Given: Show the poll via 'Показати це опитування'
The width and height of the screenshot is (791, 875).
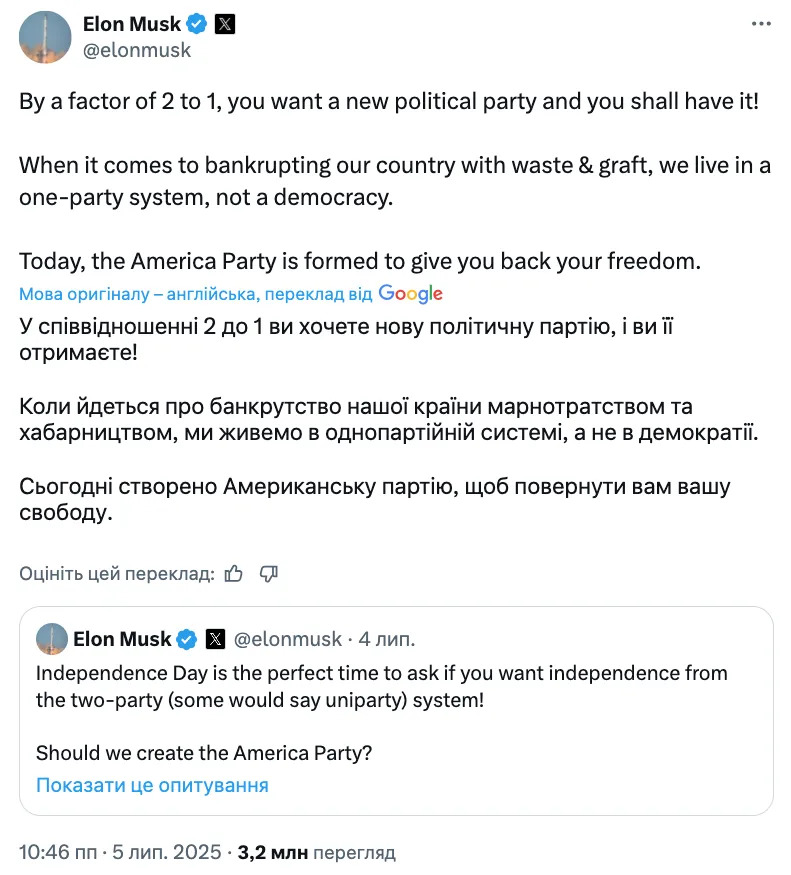Looking at the screenshot, I should (152, 785).
